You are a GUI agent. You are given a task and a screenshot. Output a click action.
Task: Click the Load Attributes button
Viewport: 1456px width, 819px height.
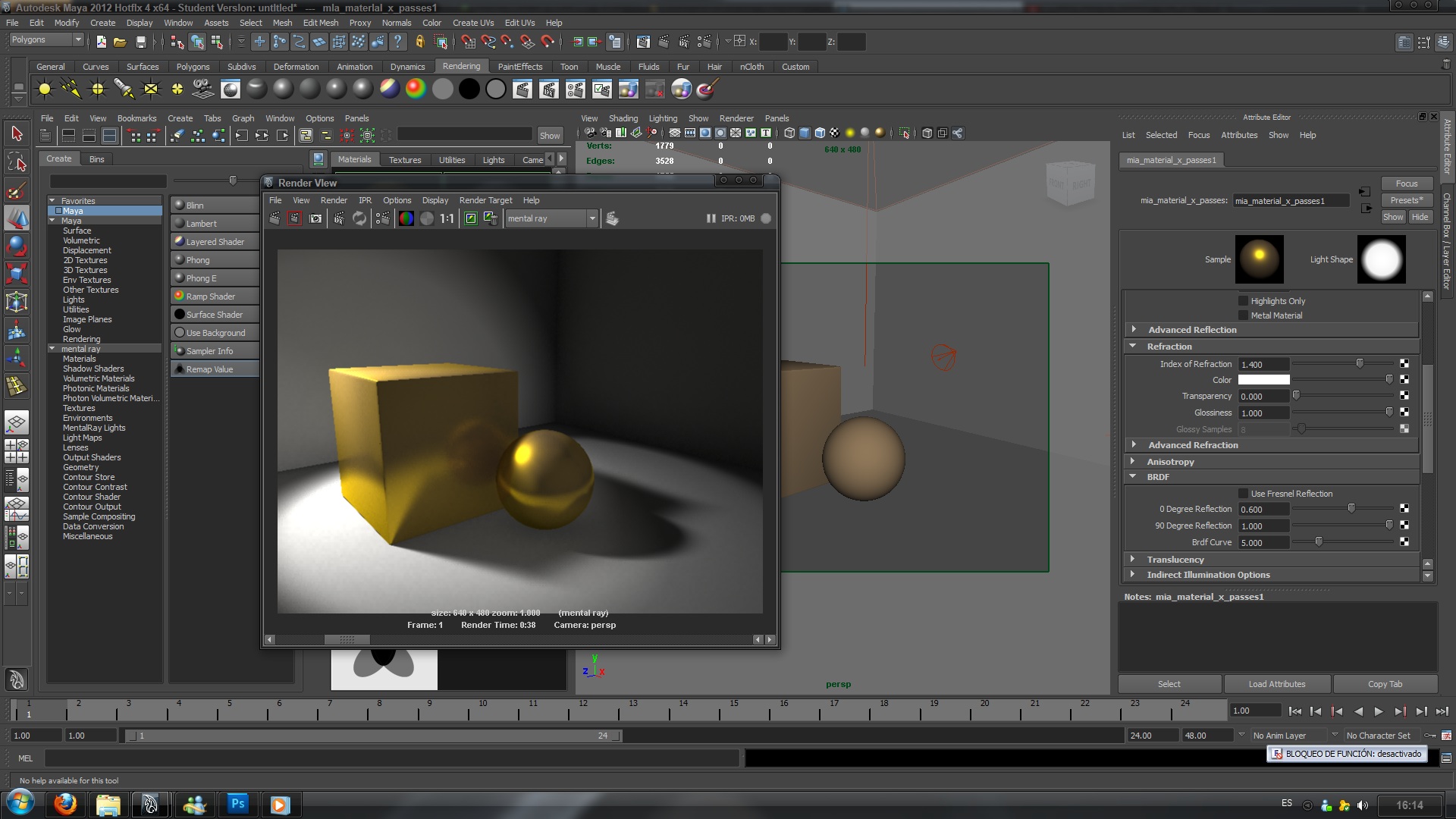tap(1276, 684)
